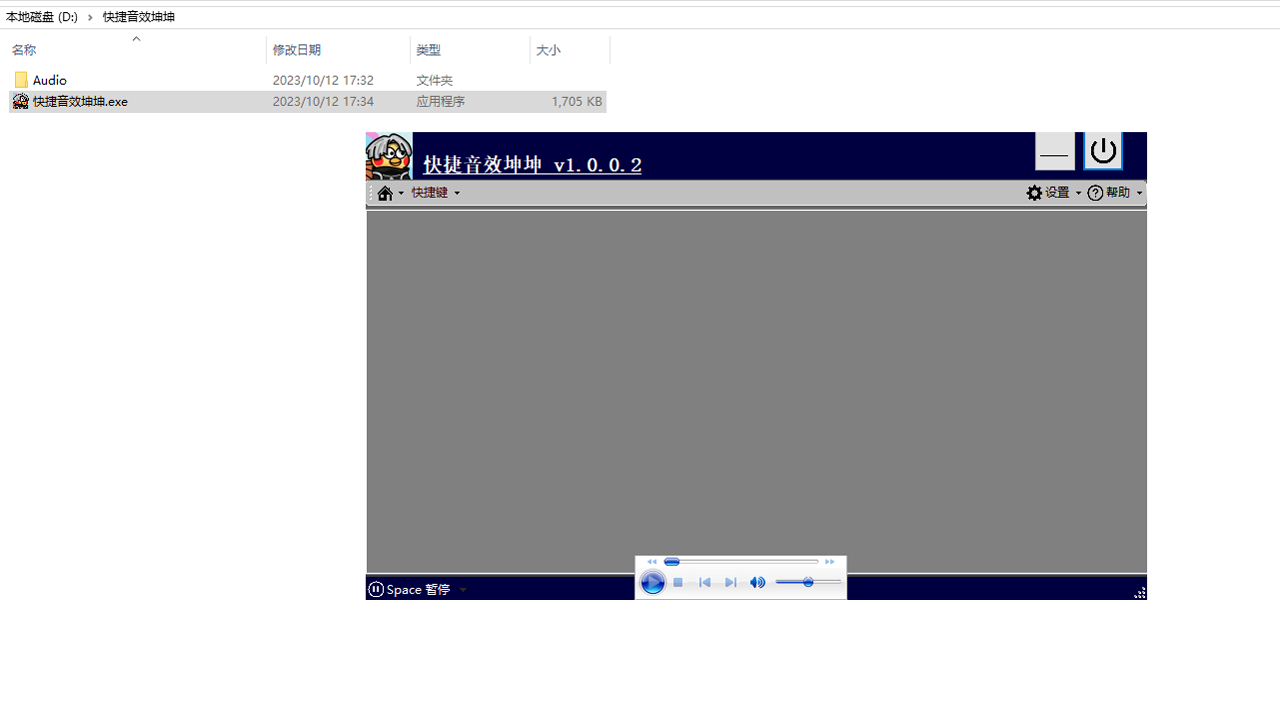Click the fast-forward double-arrow icon

click(829, 562)
